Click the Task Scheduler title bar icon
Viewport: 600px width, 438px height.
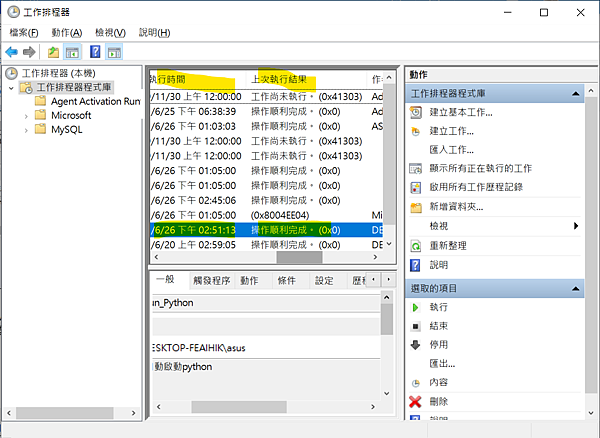[13, 12]
